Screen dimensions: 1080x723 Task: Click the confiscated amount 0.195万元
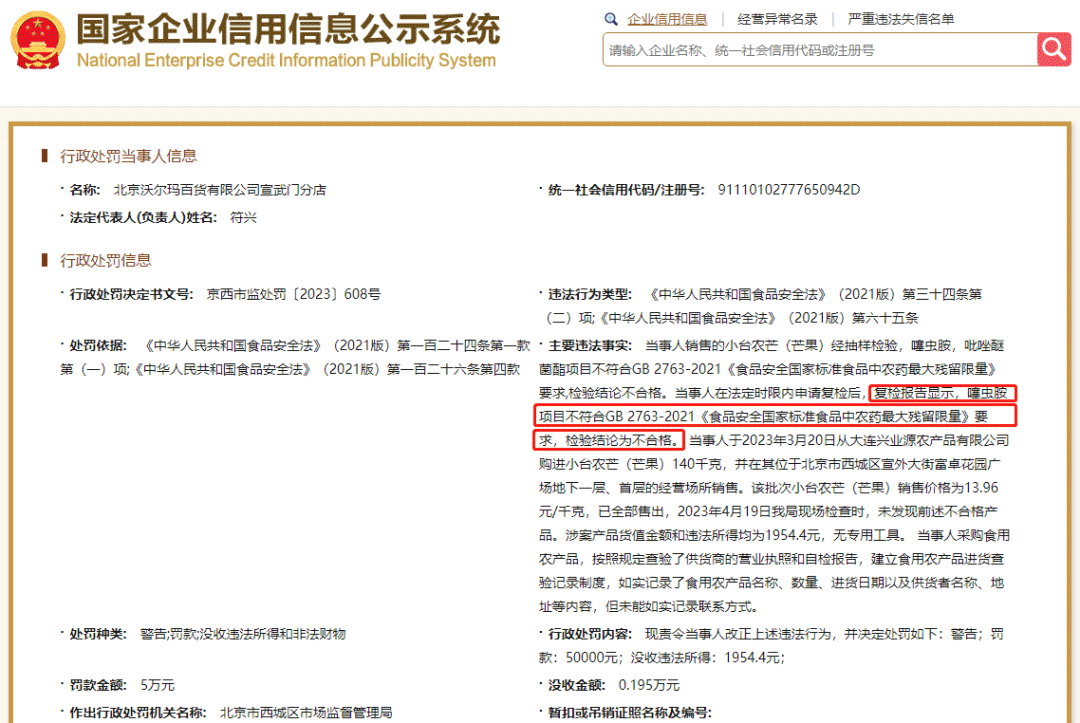coord(649,685)
